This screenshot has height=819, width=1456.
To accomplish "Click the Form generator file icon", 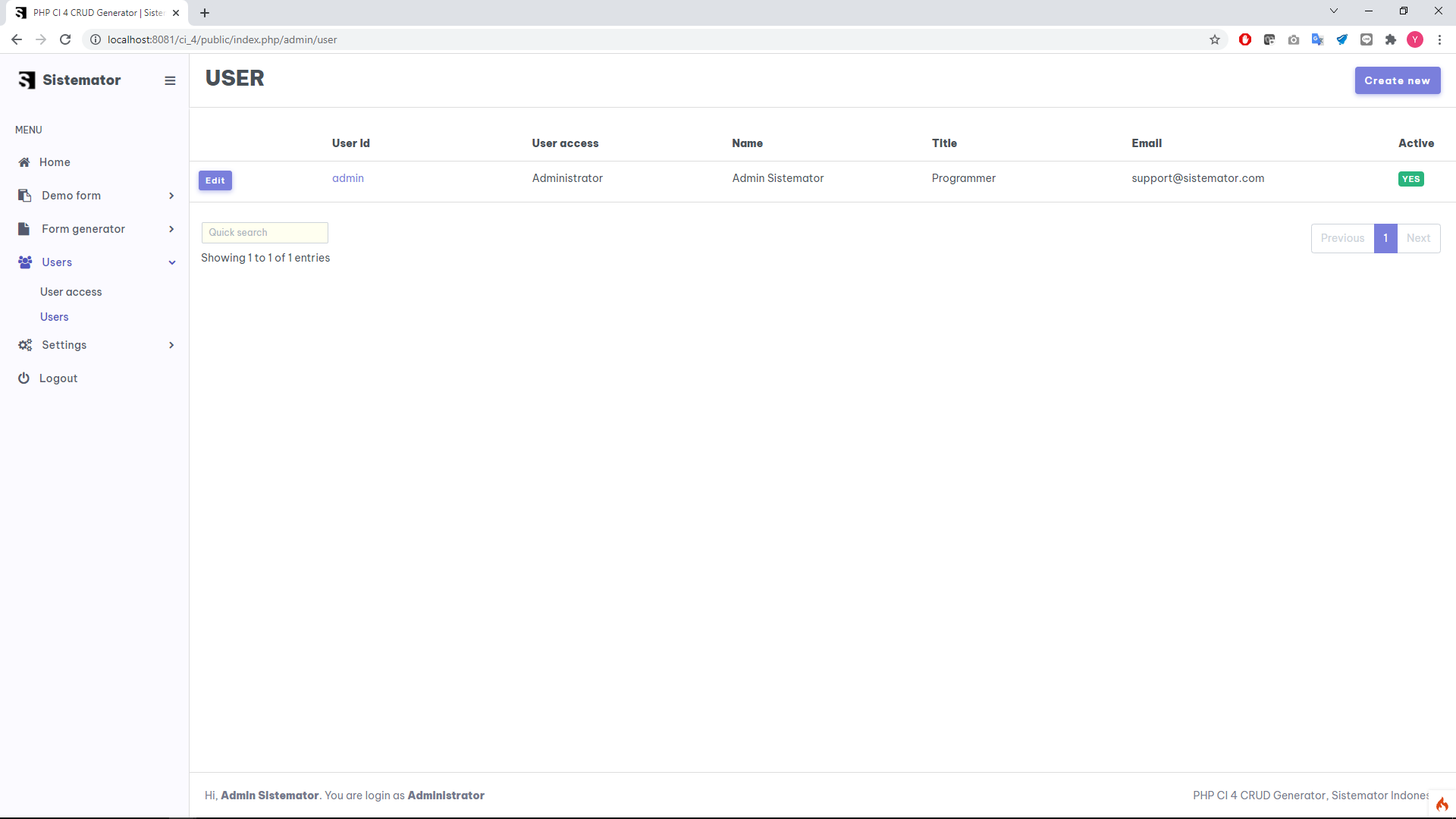I will click(x=24, y=229).
